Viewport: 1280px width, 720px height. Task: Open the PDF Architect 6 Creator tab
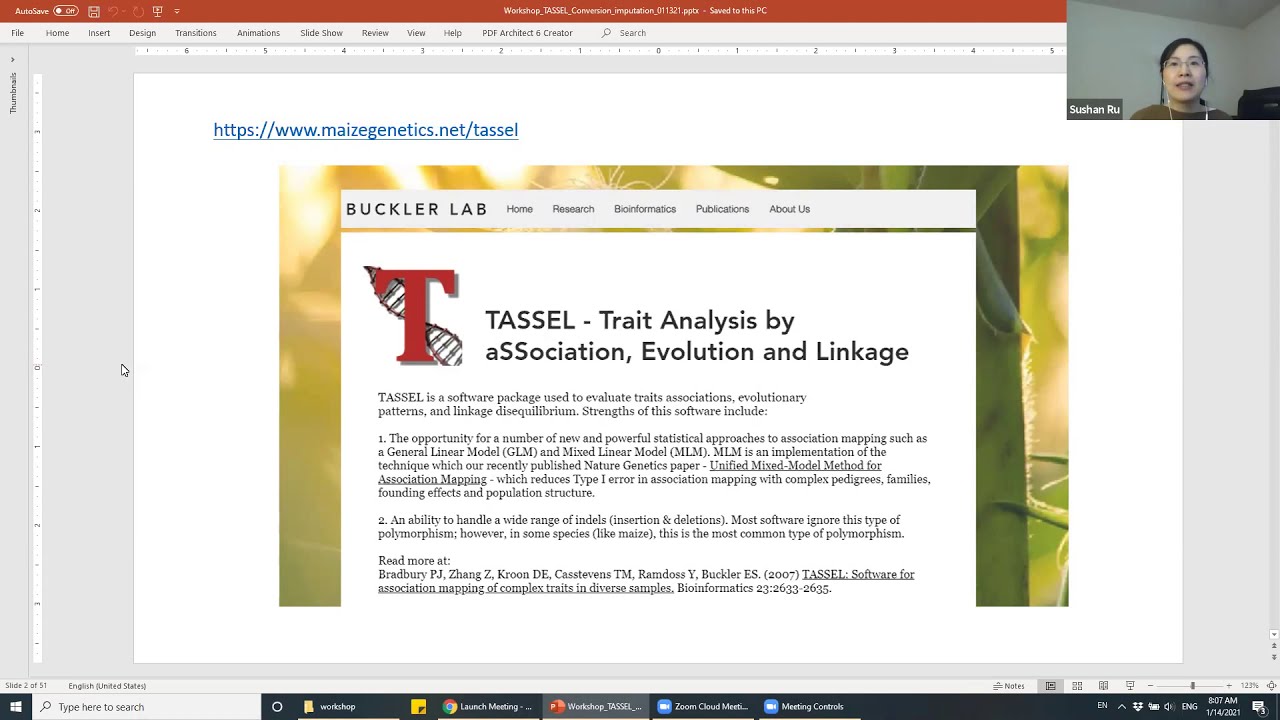tap(527, 33)
